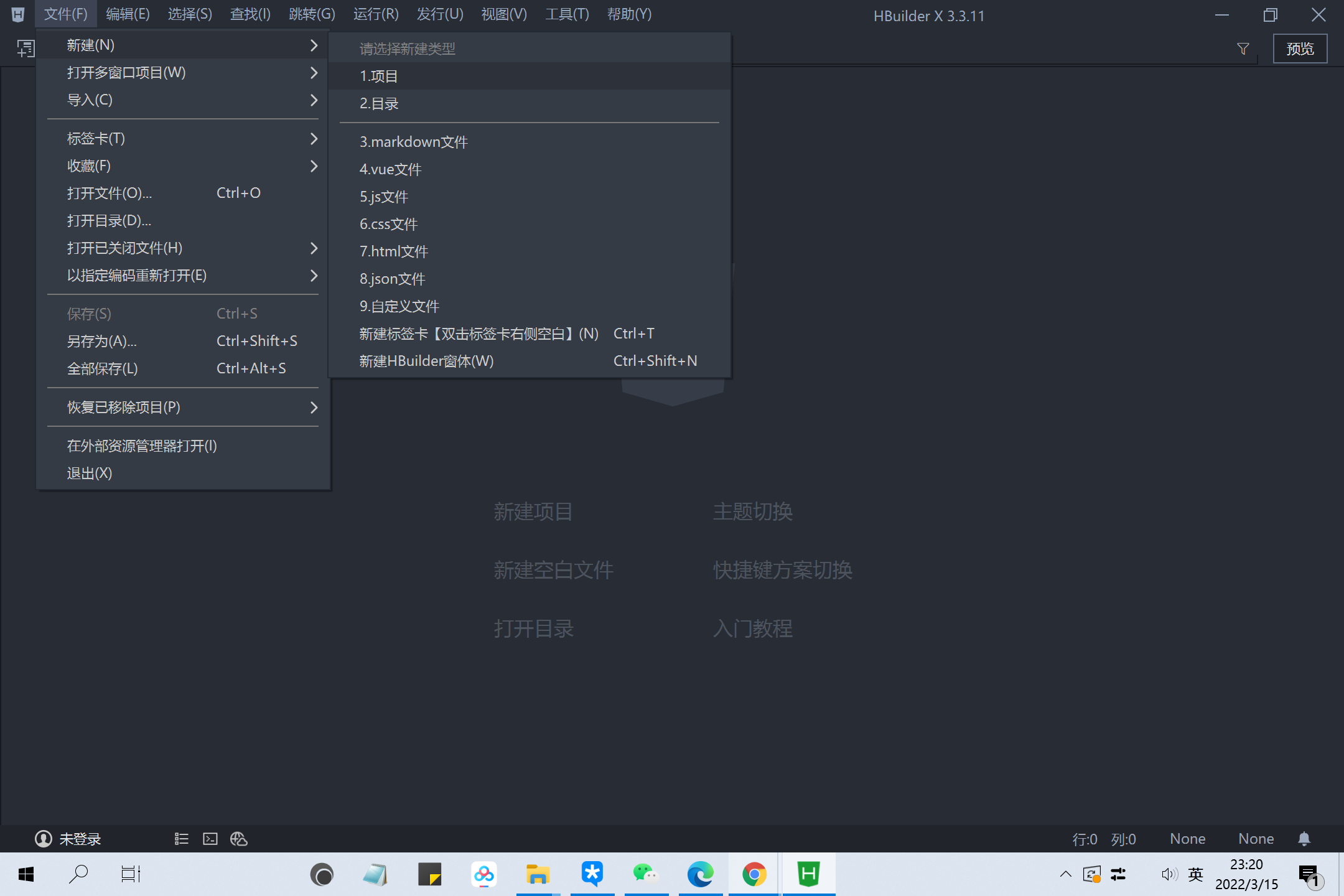Click the filter funnel icon
Screen dimensions: 1344x896
coord(1243,49)
